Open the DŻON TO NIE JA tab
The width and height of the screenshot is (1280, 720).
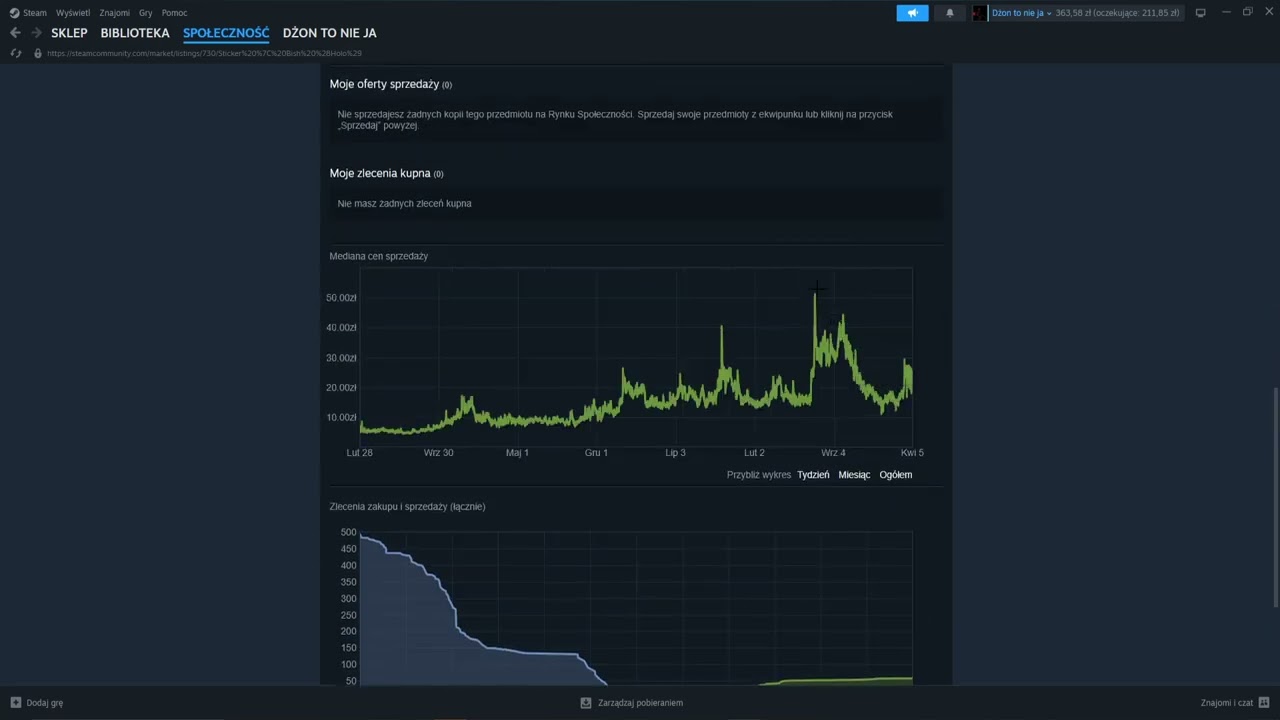pyautogui.click(x=330, y=33)
